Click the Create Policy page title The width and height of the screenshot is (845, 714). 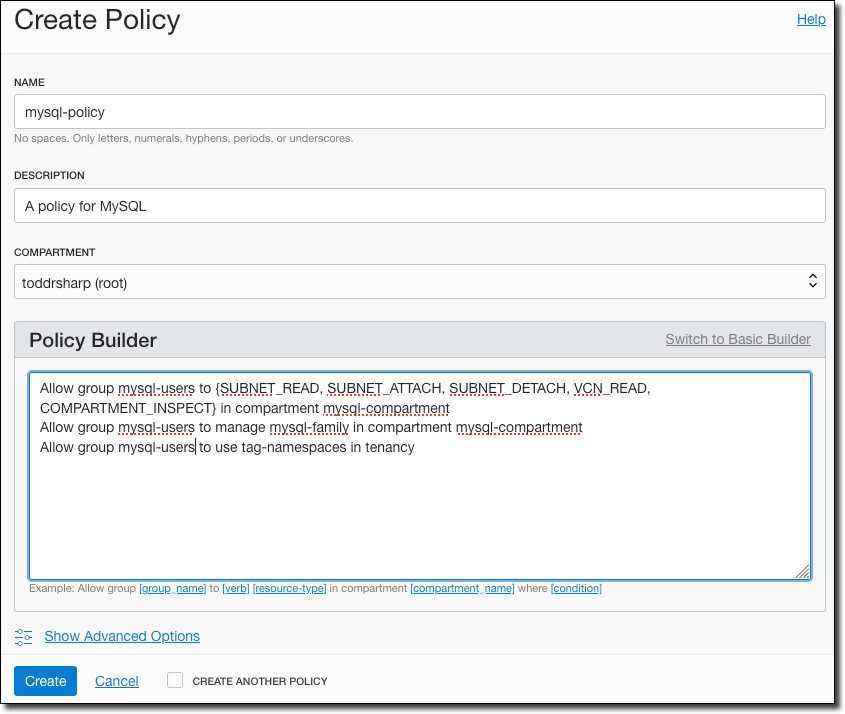click(x=97, y=19)
